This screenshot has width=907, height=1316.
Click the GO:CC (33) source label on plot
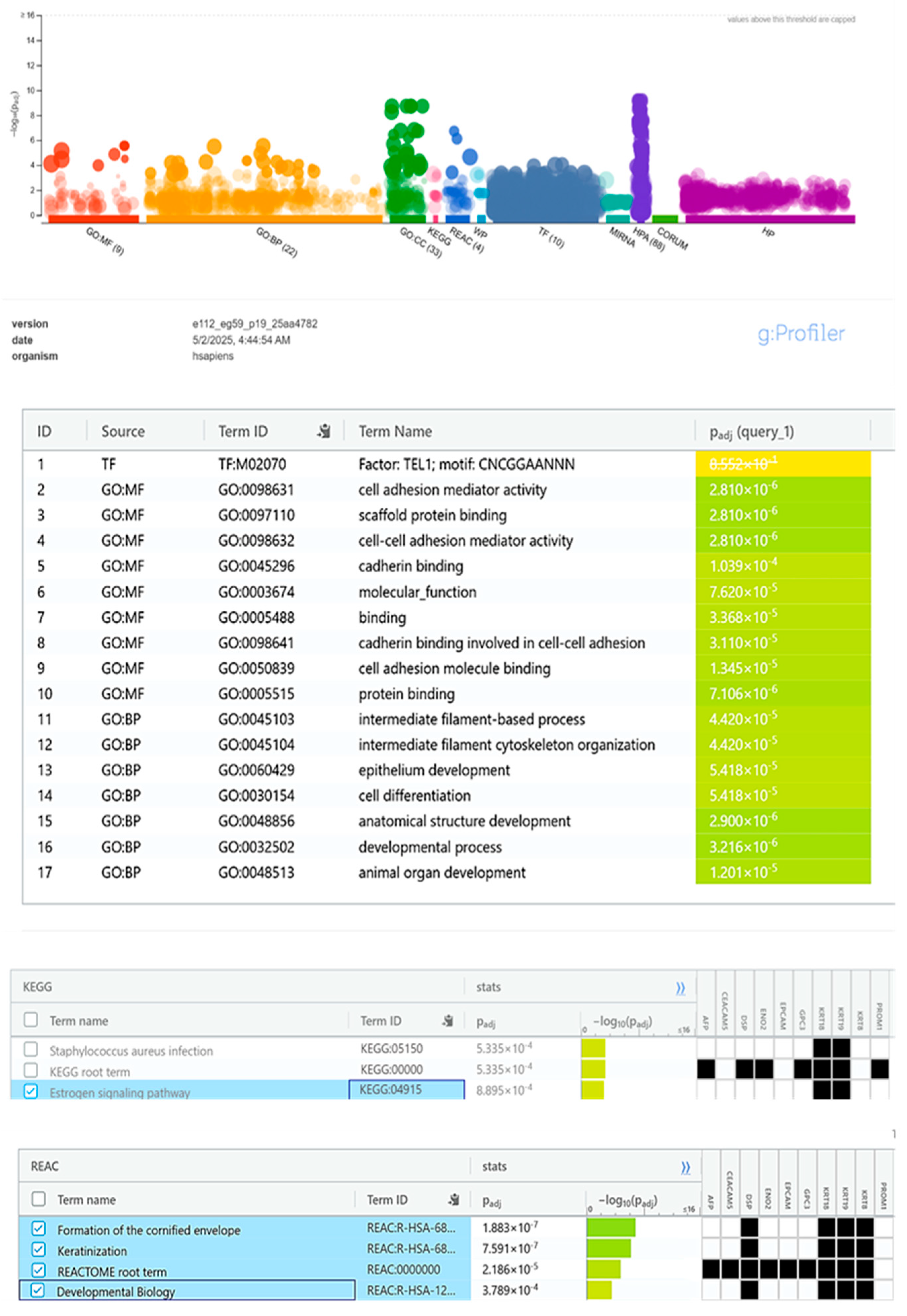(x=420, y=242)
